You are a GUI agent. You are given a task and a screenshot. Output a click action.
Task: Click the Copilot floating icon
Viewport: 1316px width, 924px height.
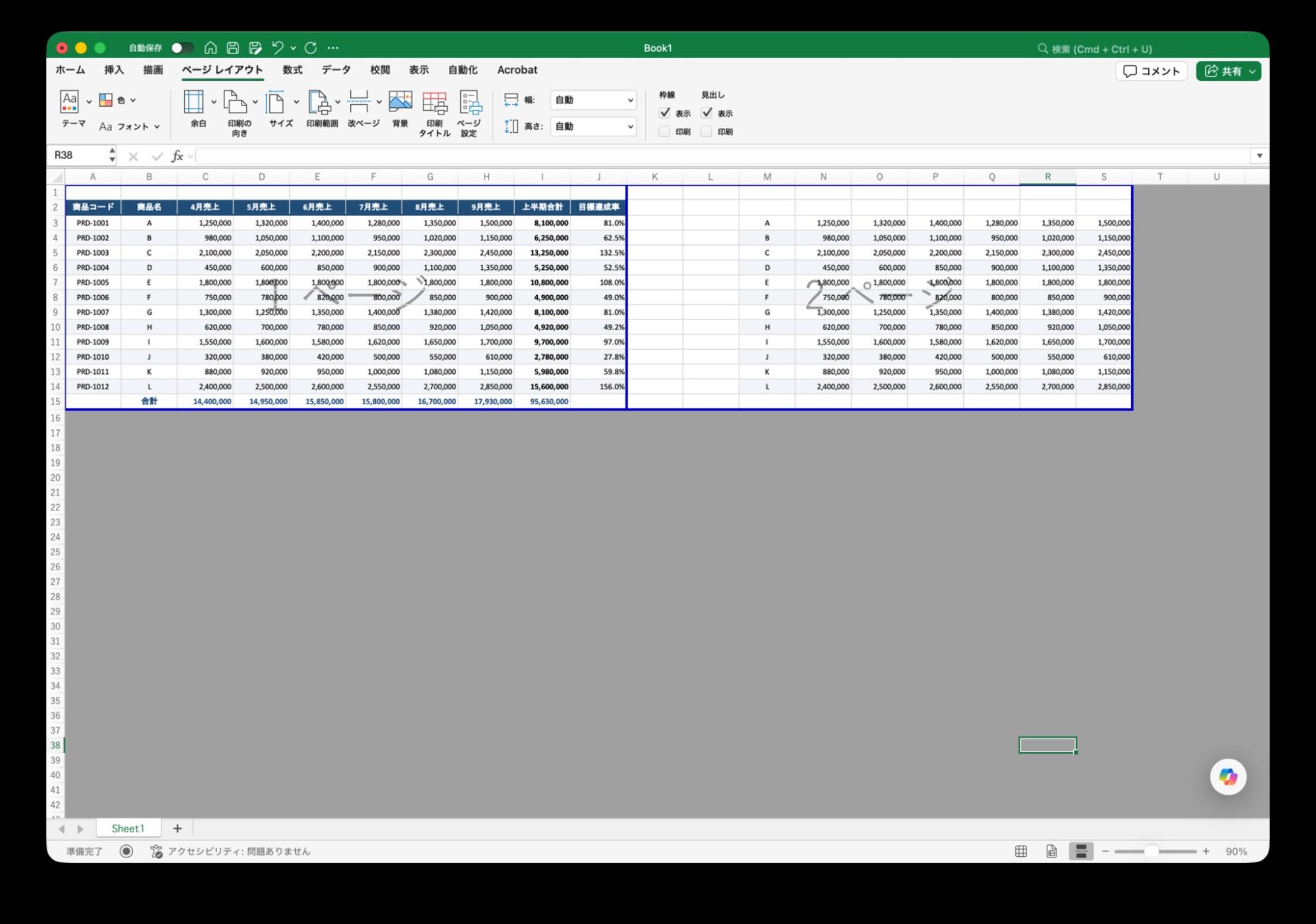coord(1228,776)
